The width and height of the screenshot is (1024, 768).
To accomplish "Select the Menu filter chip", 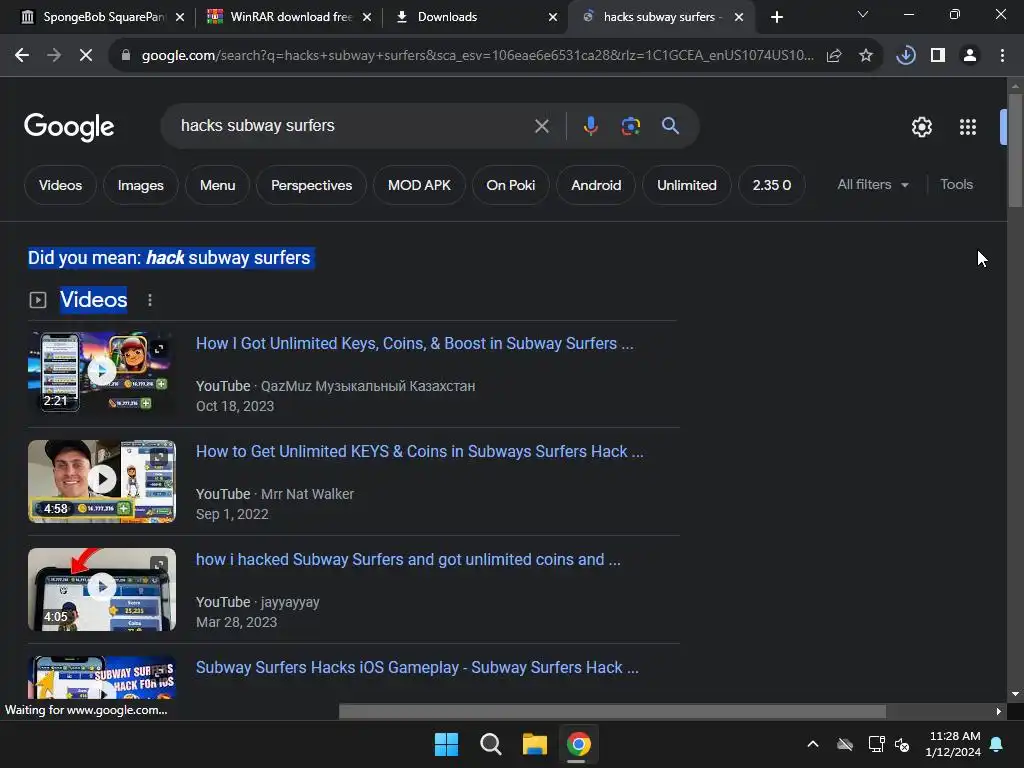I will (x=217, y=185).
